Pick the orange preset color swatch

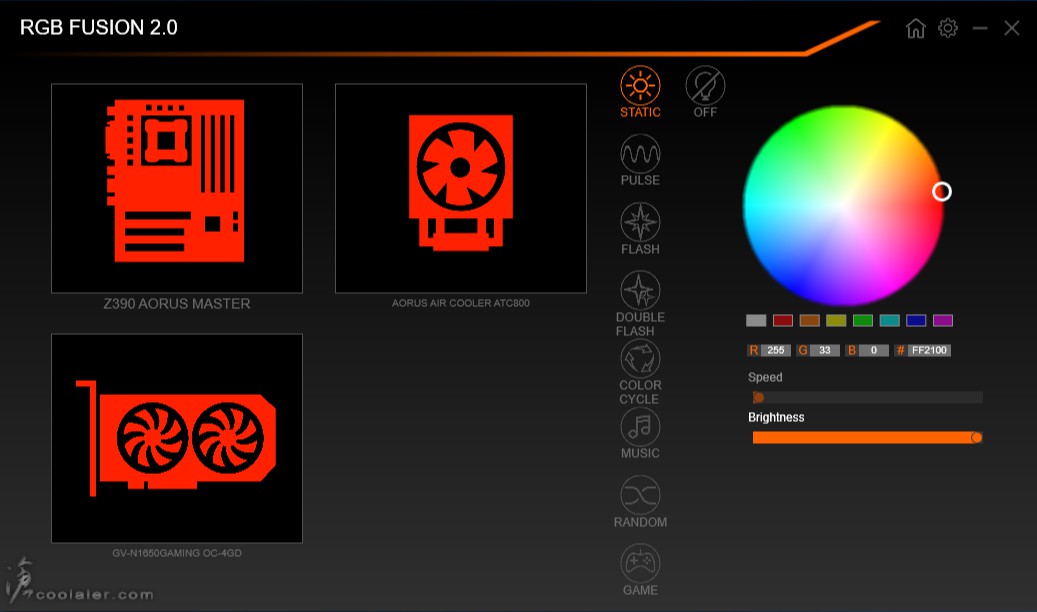tap(809, 320)
